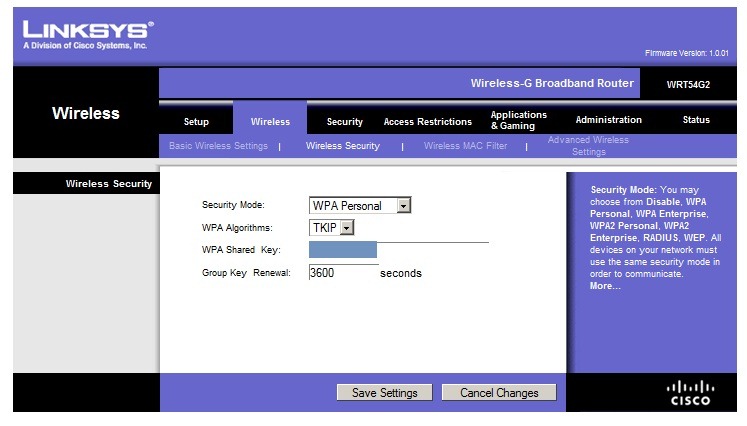Viewport: 747px width, 426px height.
Task: Click Wireless-G Broadband Router title
Action: click(x=552, y=83)
